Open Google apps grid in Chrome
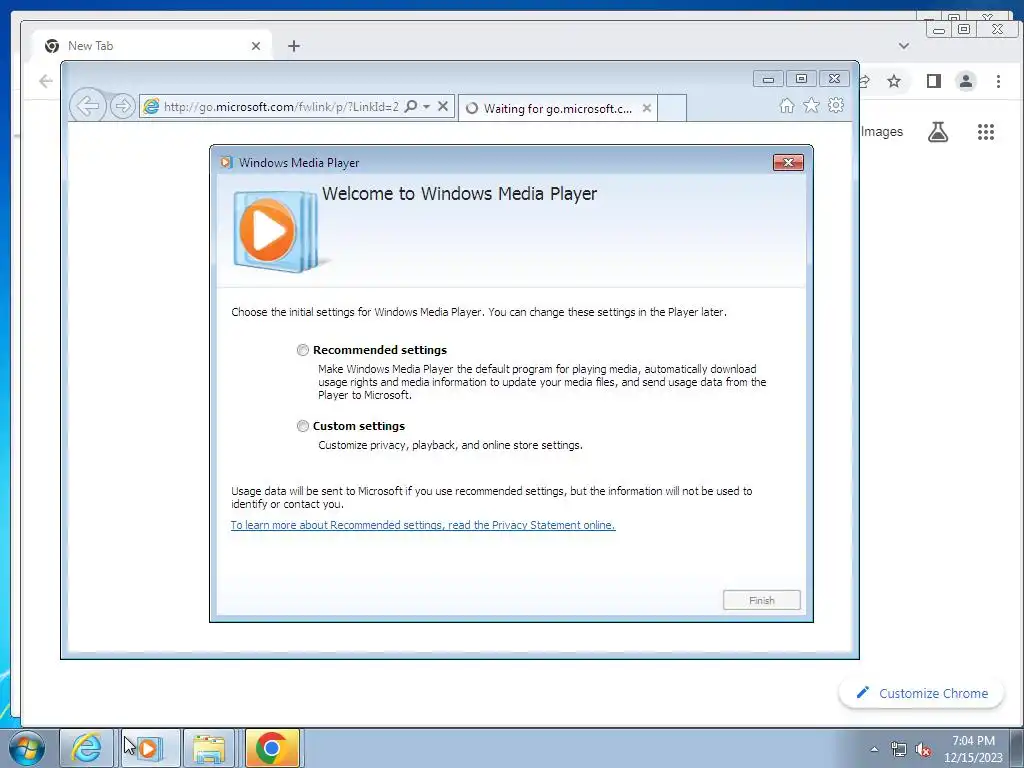 click(985, 132)
